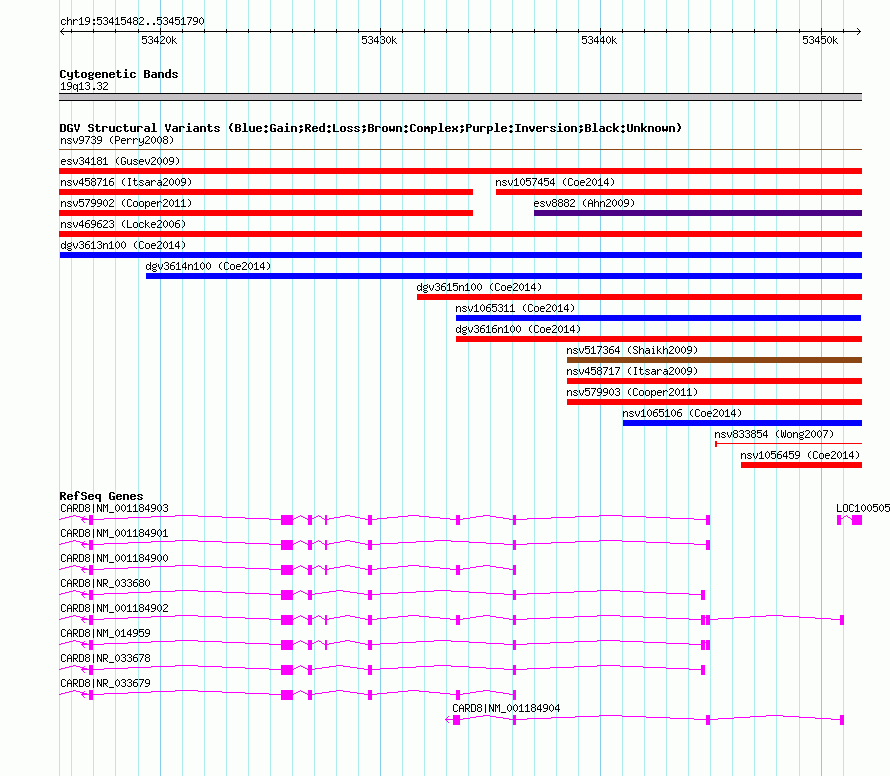The image size is (890, 776).
Task: Click the red nsv1056459 loss bar
Action: click(801, 465)
